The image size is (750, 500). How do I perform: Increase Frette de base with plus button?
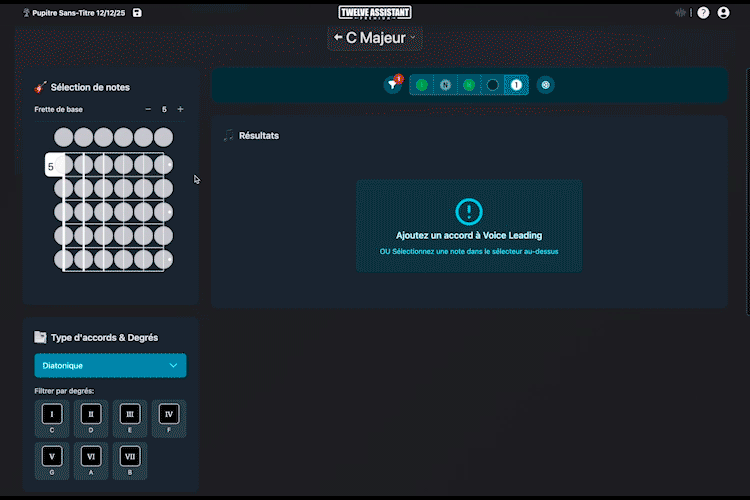(x=180, y=109)
